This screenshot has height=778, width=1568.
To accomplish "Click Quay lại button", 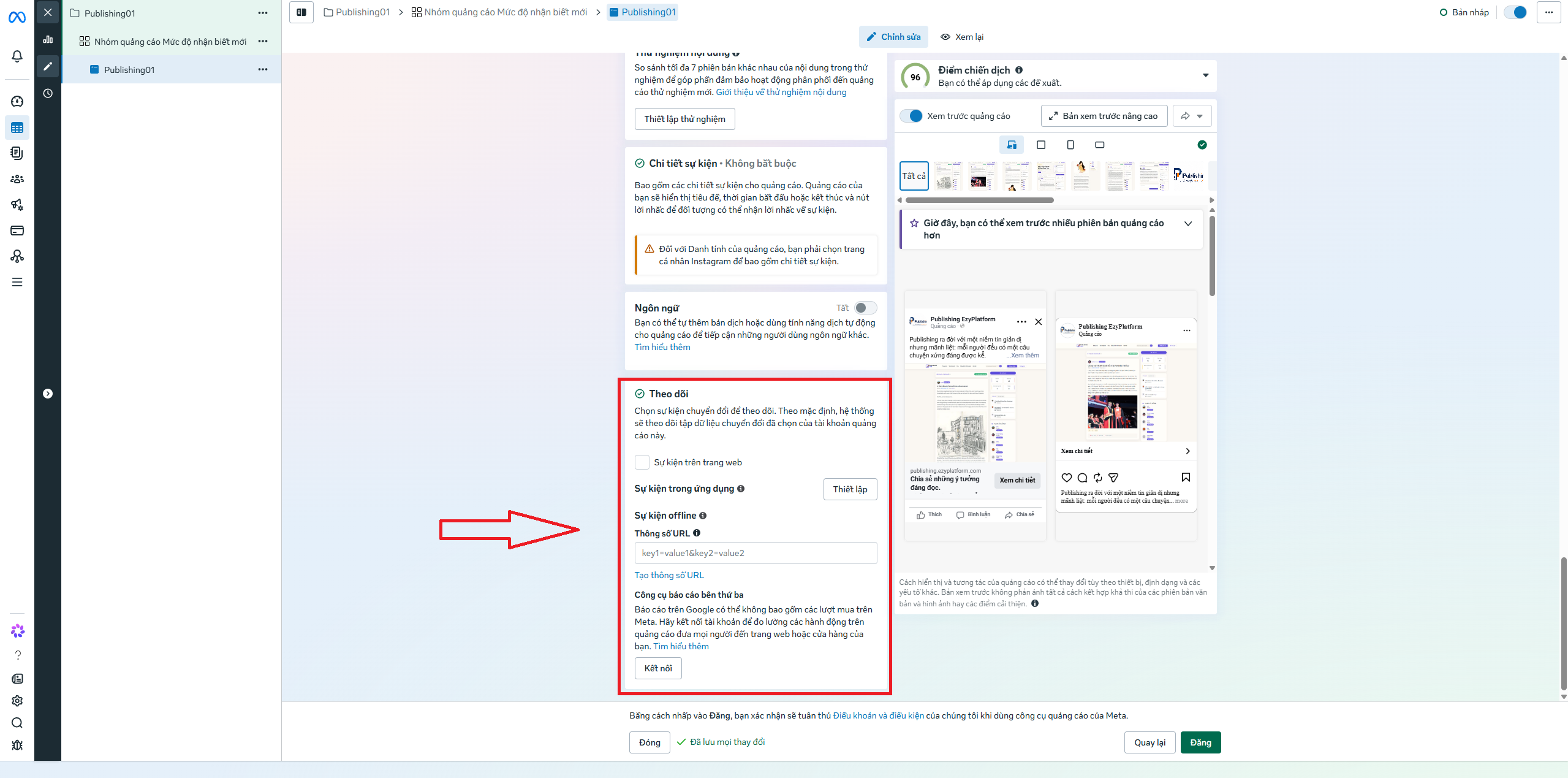I will [x=1149, y=742].
